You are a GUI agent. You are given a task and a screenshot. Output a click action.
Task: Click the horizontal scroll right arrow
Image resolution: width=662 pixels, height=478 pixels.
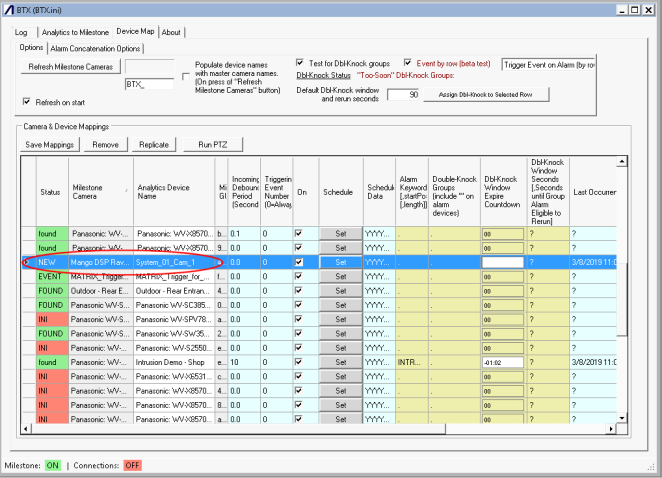(611, 429)
